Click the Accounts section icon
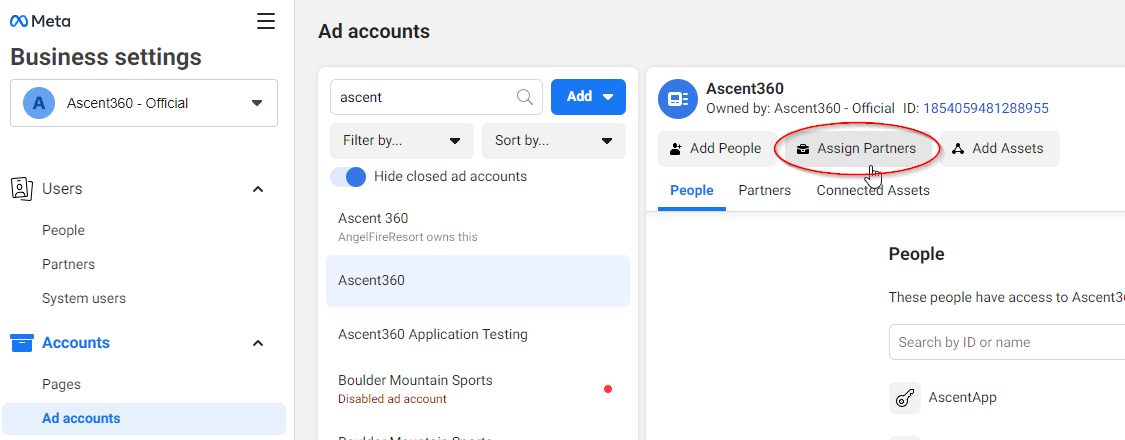Image resolution: width=1125 pixels, height=440 pixels. (x=22, y=343)
